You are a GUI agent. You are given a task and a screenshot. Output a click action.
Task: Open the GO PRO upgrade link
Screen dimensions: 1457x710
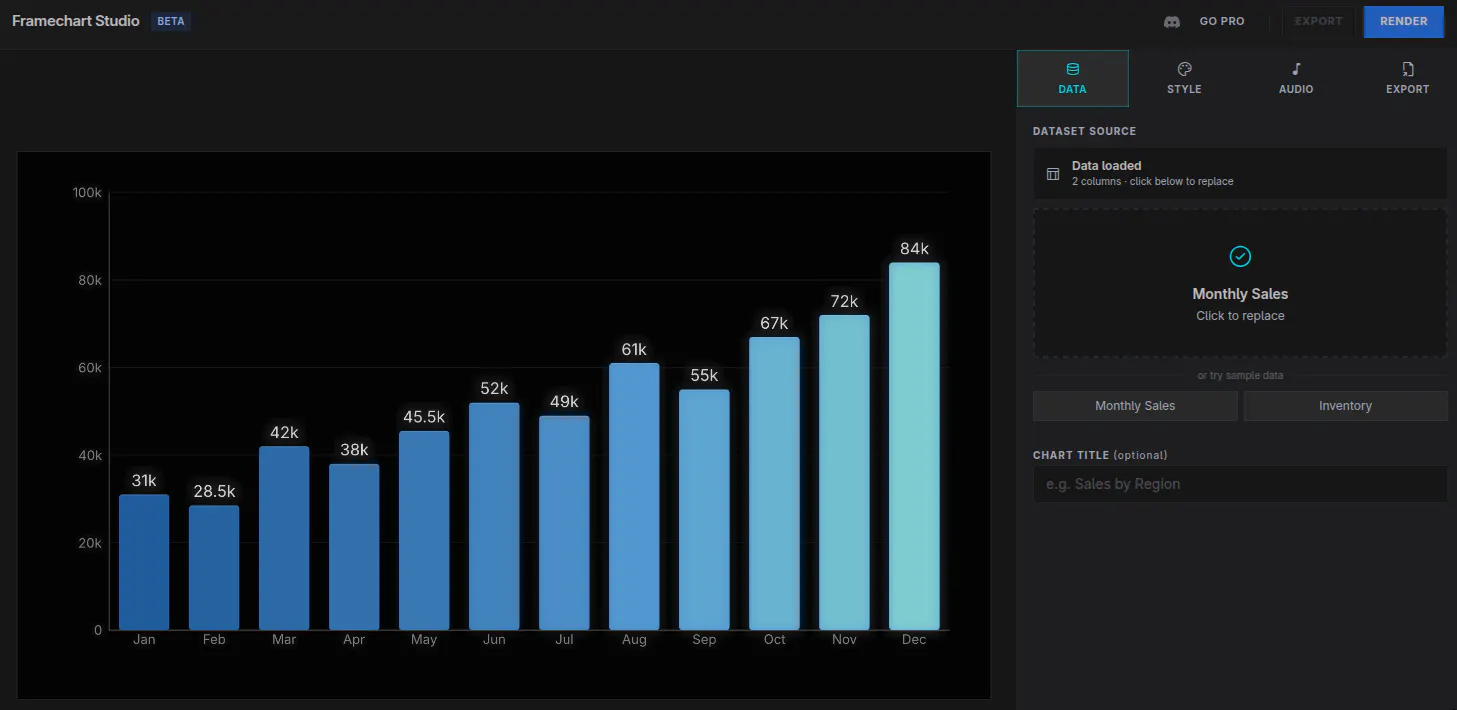[x=1222, y=21]
